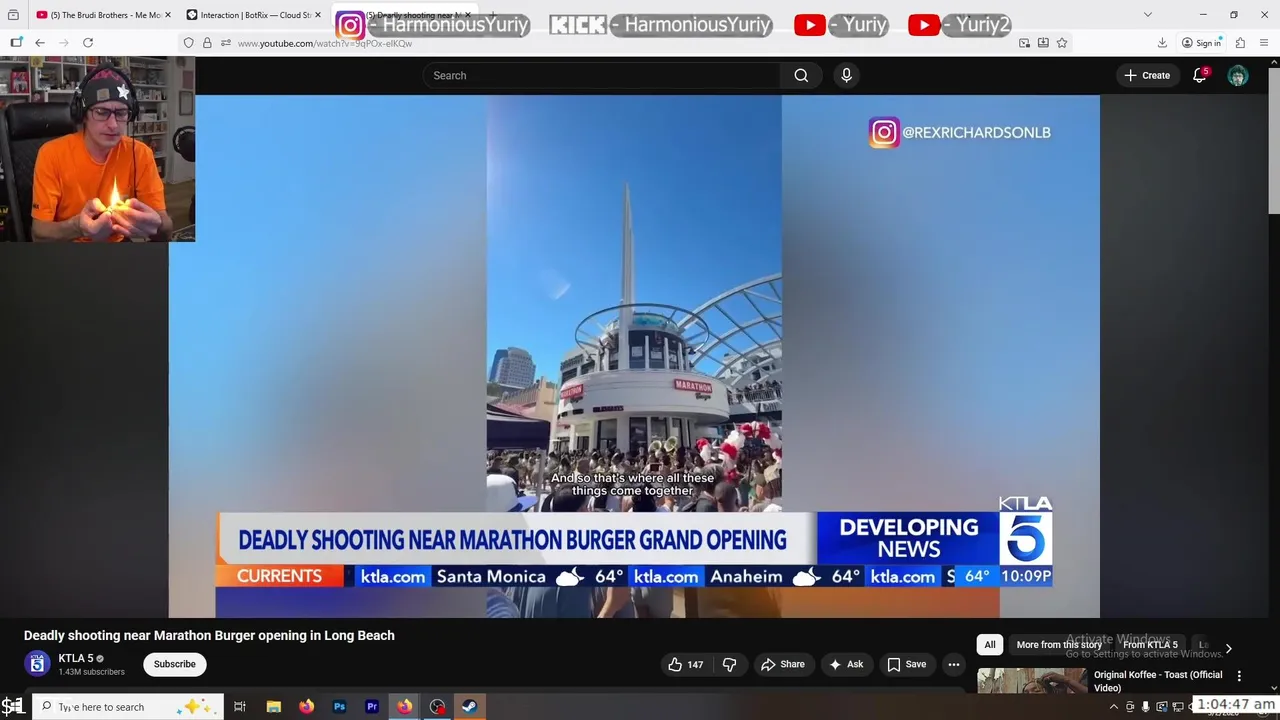The width and height of the screenshot is (1280, 720).
Task: Open YouTube notifications bell
Action: click(1199, 75)
